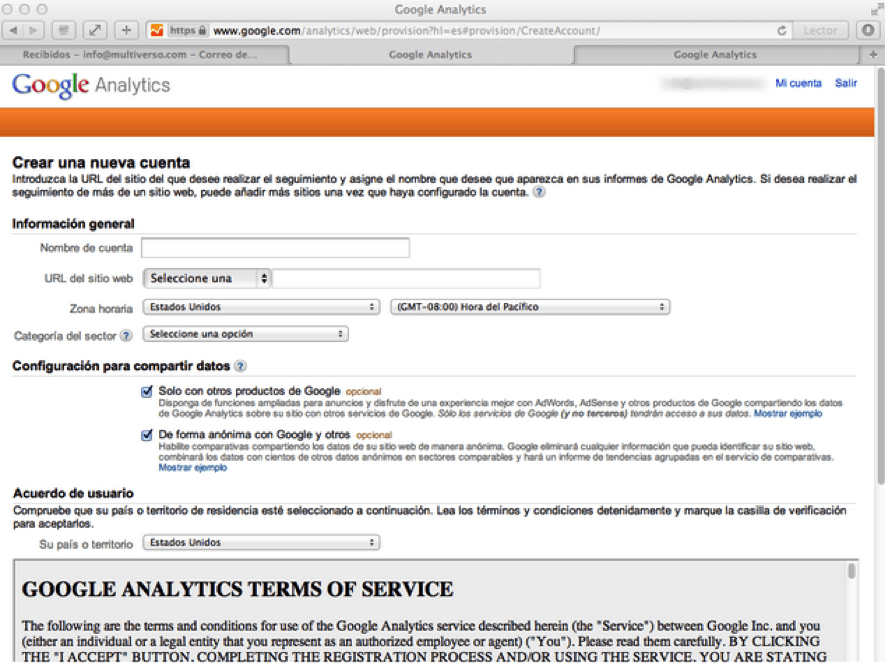886x666 pixels.
Task: Open the Zona horaria 'Estados Unidos' country dropdown
Action: tap(261, 307)
